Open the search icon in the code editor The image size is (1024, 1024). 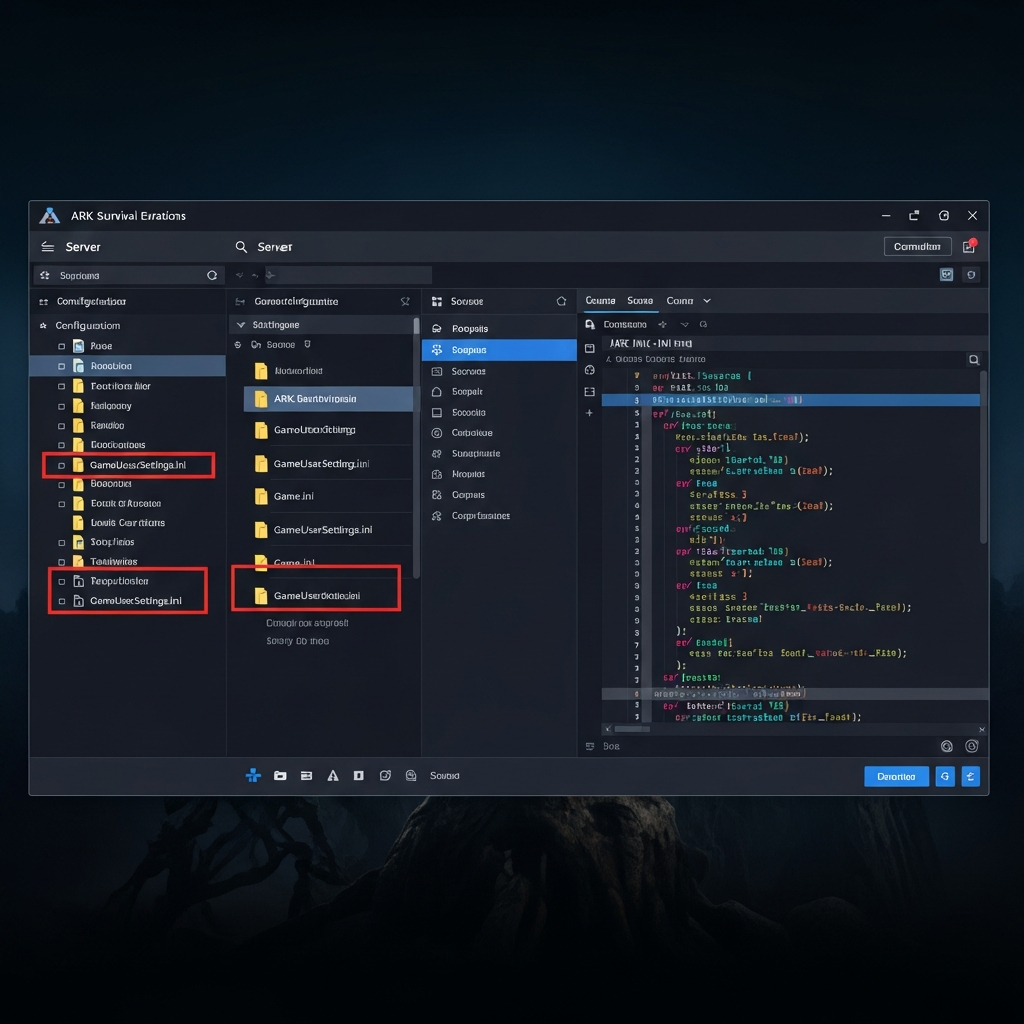975,358
